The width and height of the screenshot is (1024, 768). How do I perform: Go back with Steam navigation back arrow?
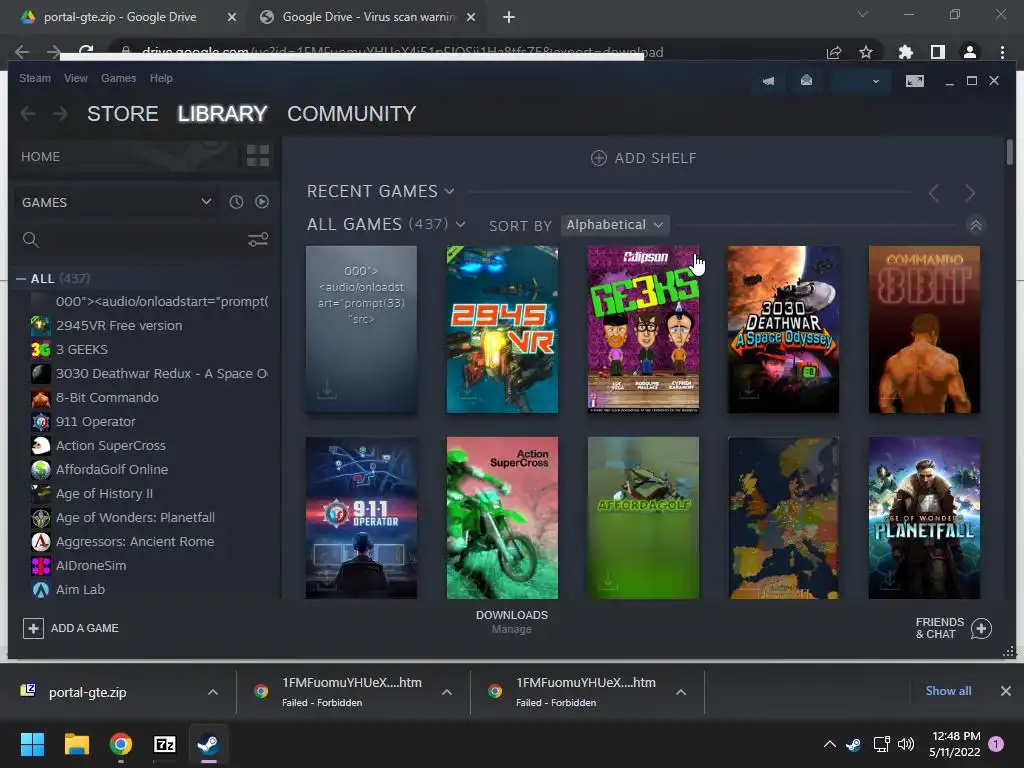27,114
